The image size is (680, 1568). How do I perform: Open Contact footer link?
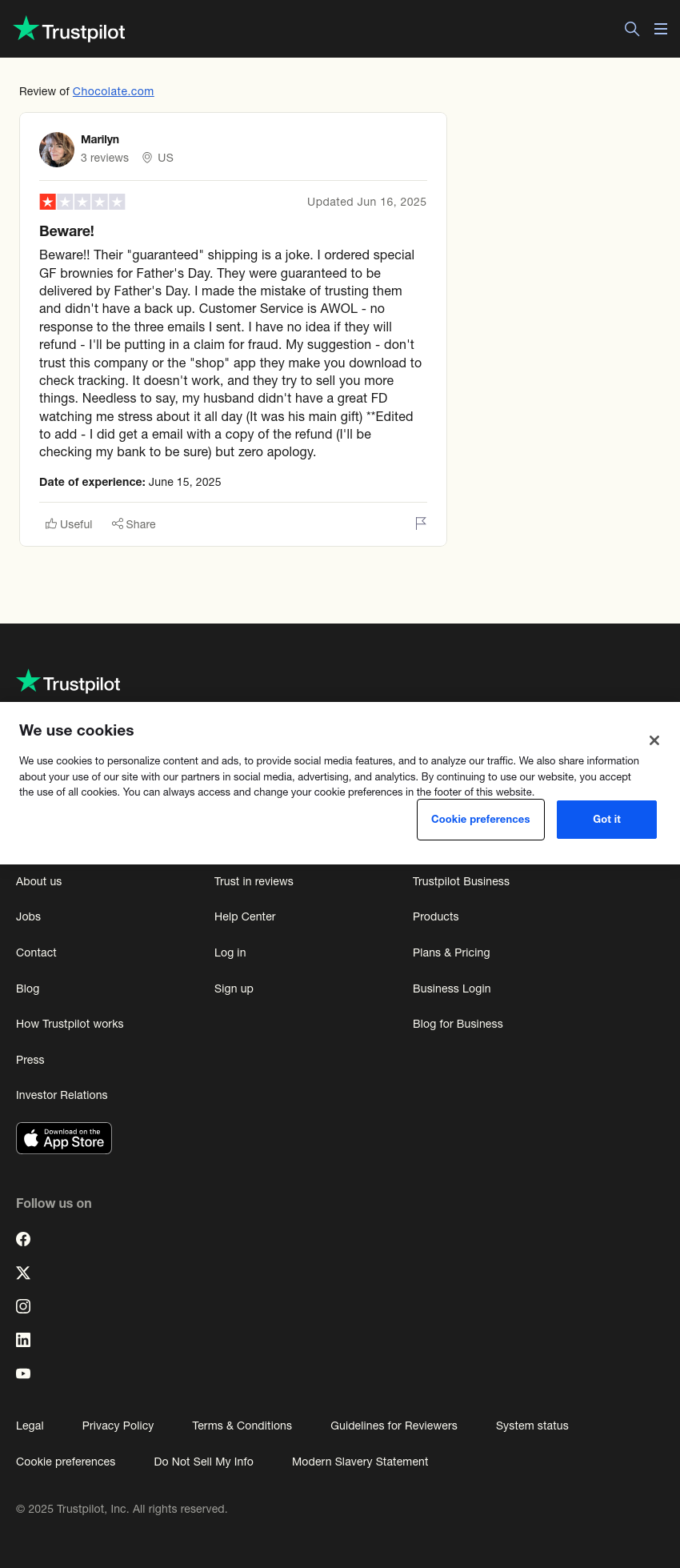(36, 952)
